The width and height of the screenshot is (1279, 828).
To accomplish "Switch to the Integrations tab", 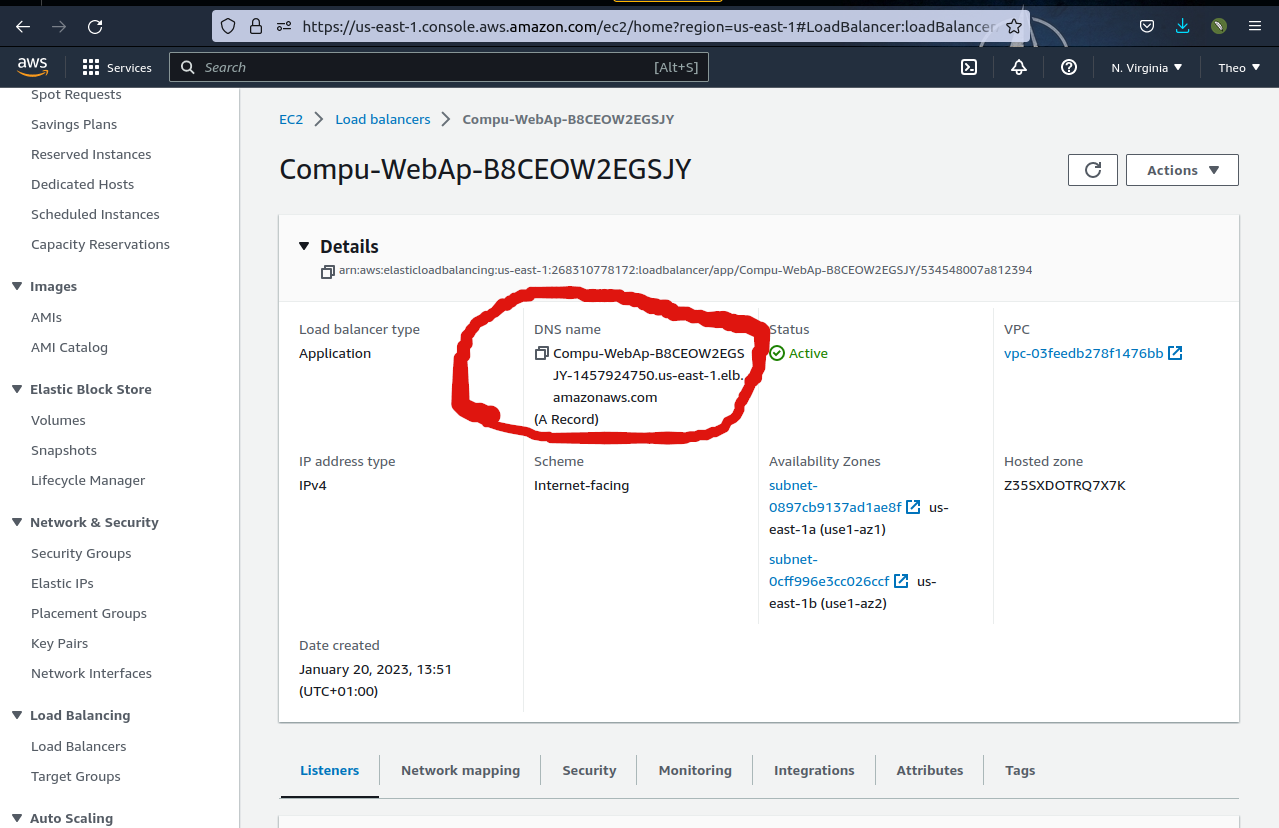I will click(x=814, y=770).
